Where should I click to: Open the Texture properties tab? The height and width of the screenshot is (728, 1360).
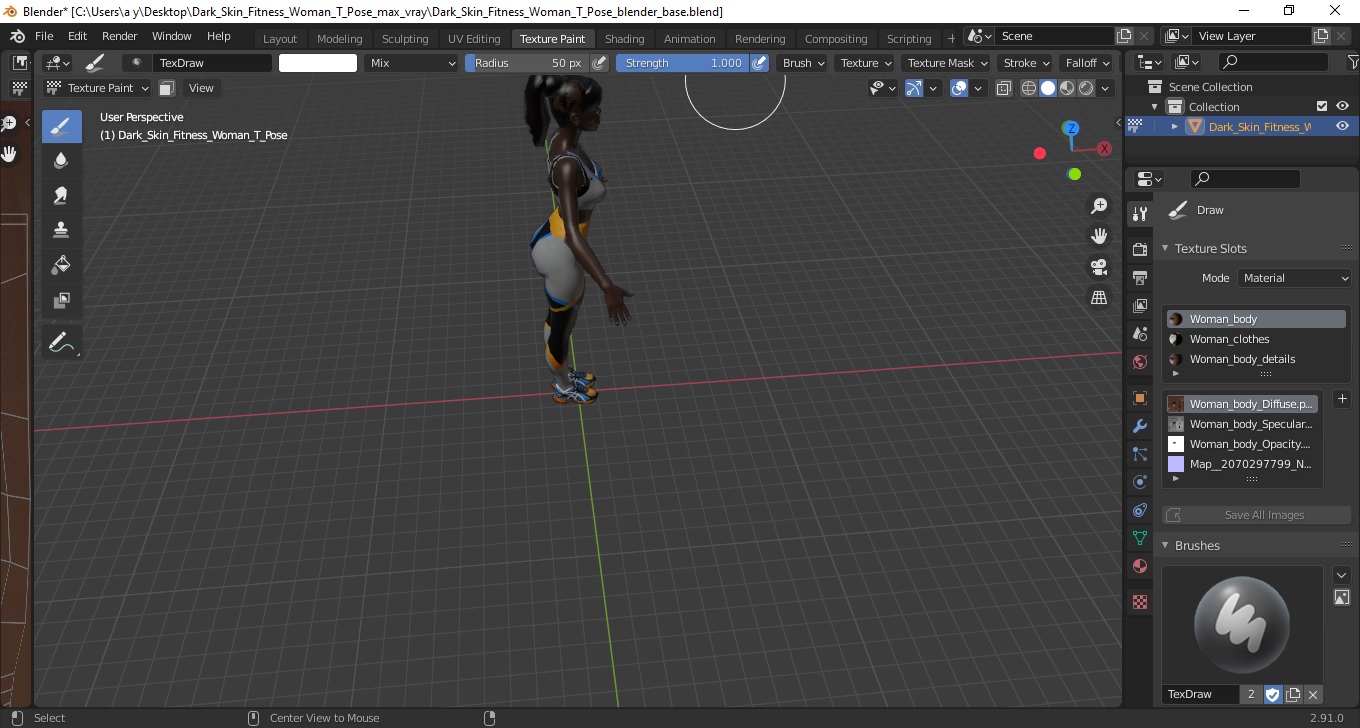tap(1139, 602)
